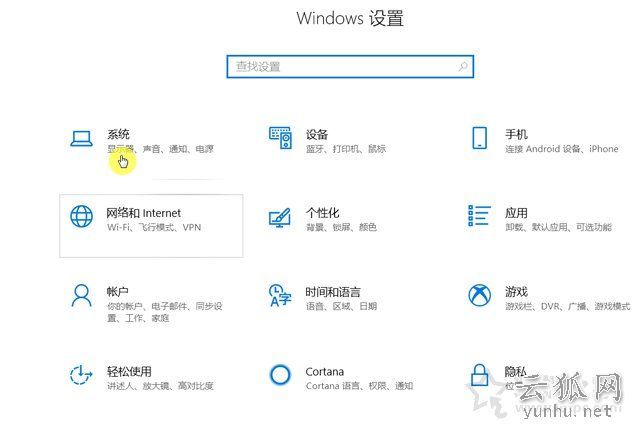Click 讲述人、放大镜、高对比度 description
Screen dimensions: 640x425
tap(160, 385)
